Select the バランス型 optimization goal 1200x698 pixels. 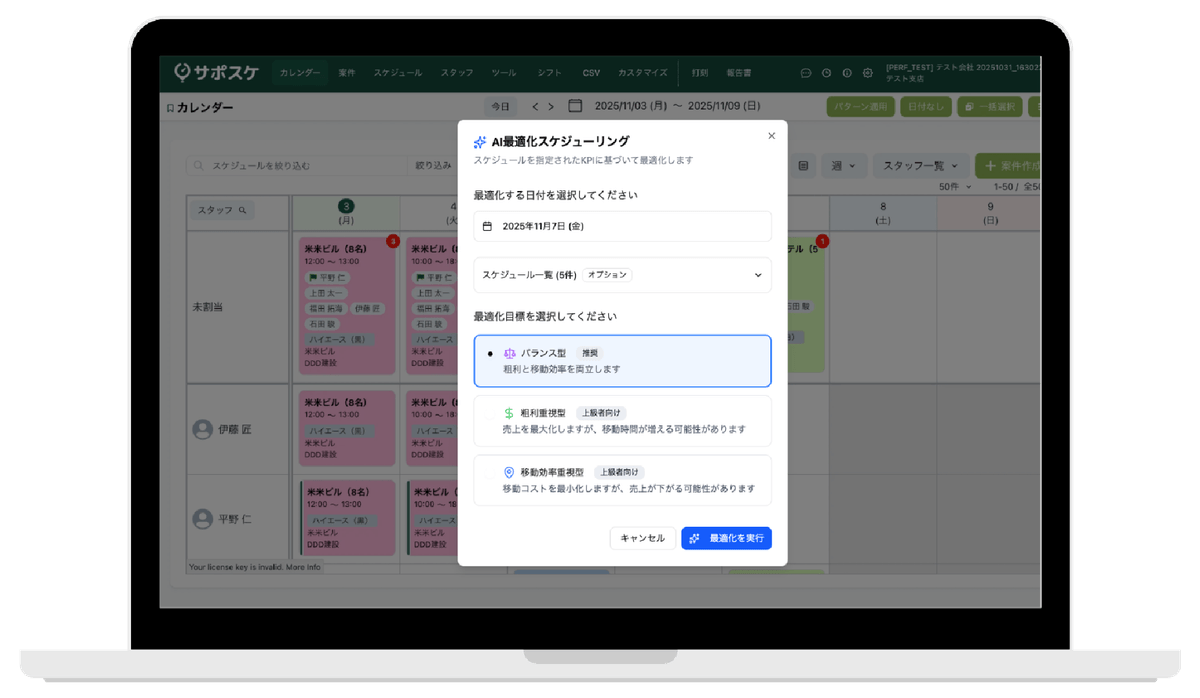pos(622,361)
